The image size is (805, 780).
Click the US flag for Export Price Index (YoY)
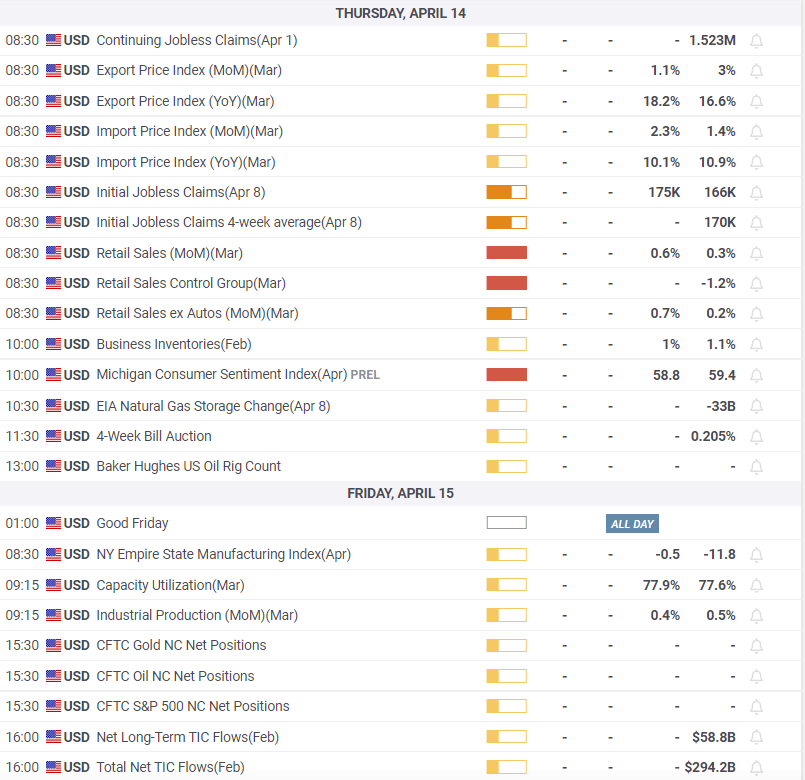[x=53, y=101]
